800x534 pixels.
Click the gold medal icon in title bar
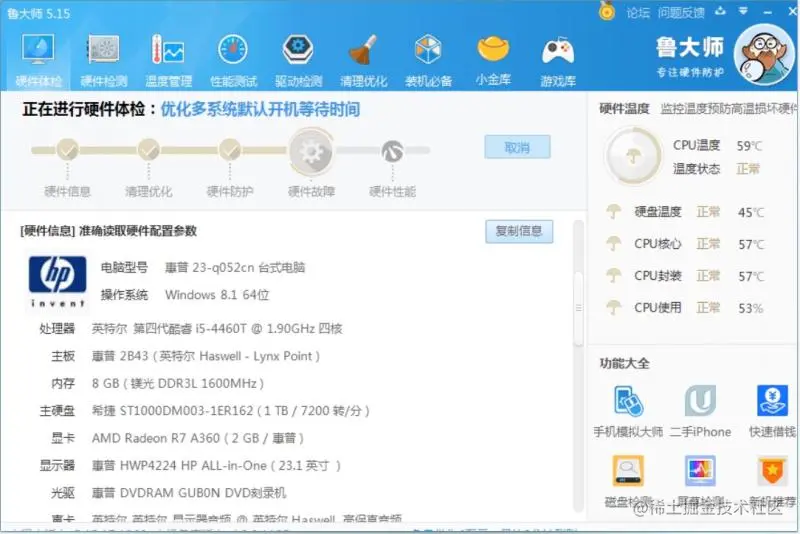[x=607, y=11]
